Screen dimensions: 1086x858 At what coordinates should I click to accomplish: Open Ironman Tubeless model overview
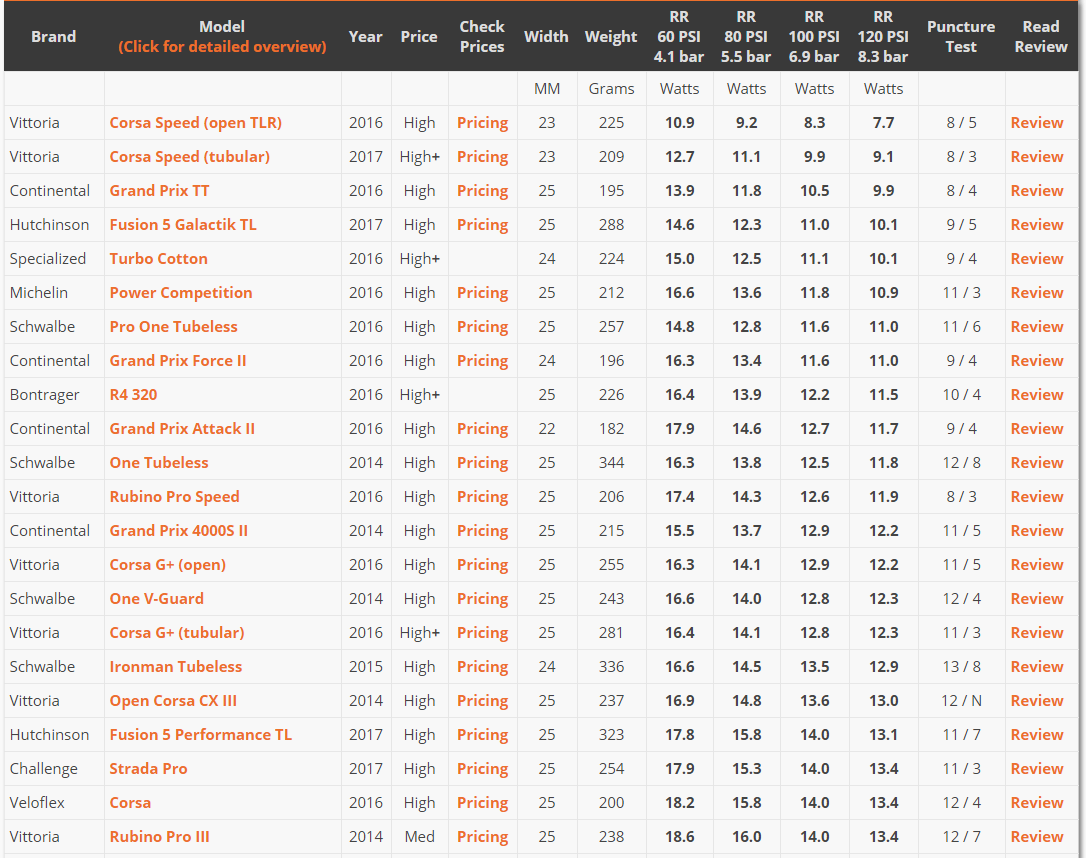click(x=176, y=666)
